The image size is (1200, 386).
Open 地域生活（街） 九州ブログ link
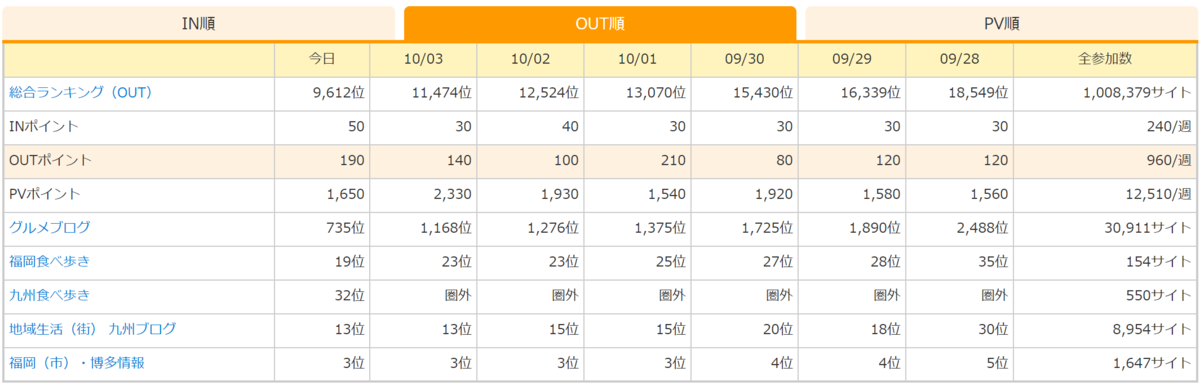[x=93, y=330]
